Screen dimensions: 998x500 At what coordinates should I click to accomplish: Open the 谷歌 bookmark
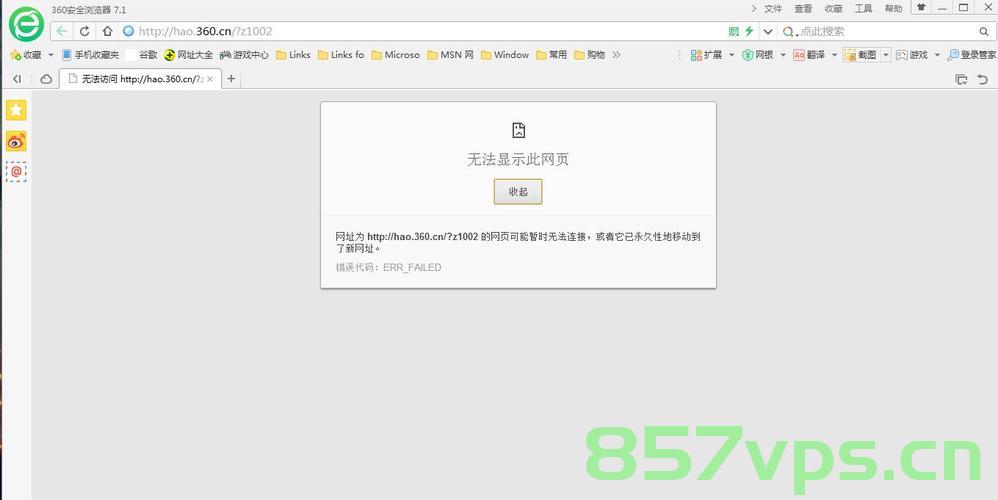142,55
